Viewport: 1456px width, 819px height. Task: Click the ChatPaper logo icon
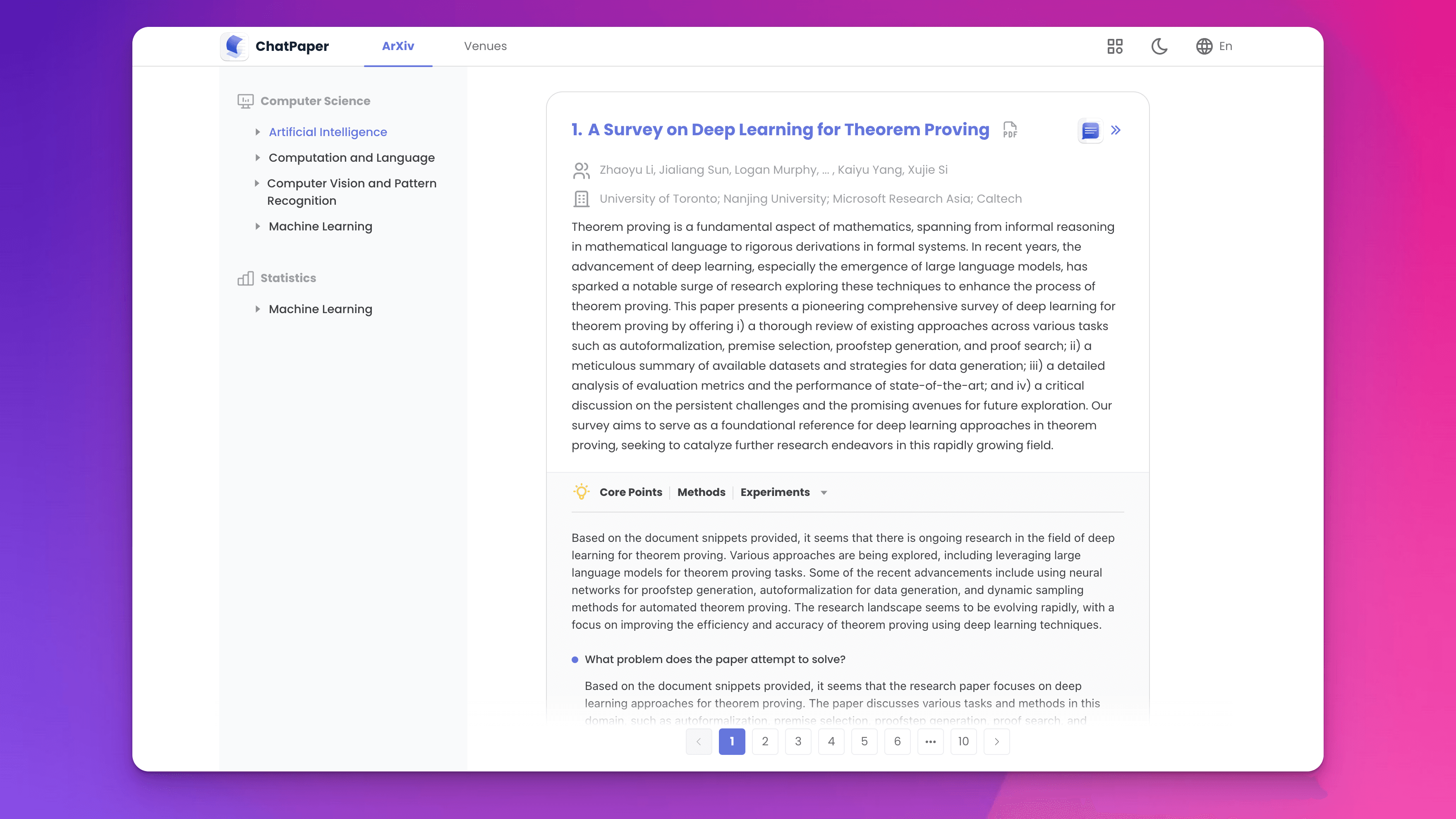click(x=235, y=46)
